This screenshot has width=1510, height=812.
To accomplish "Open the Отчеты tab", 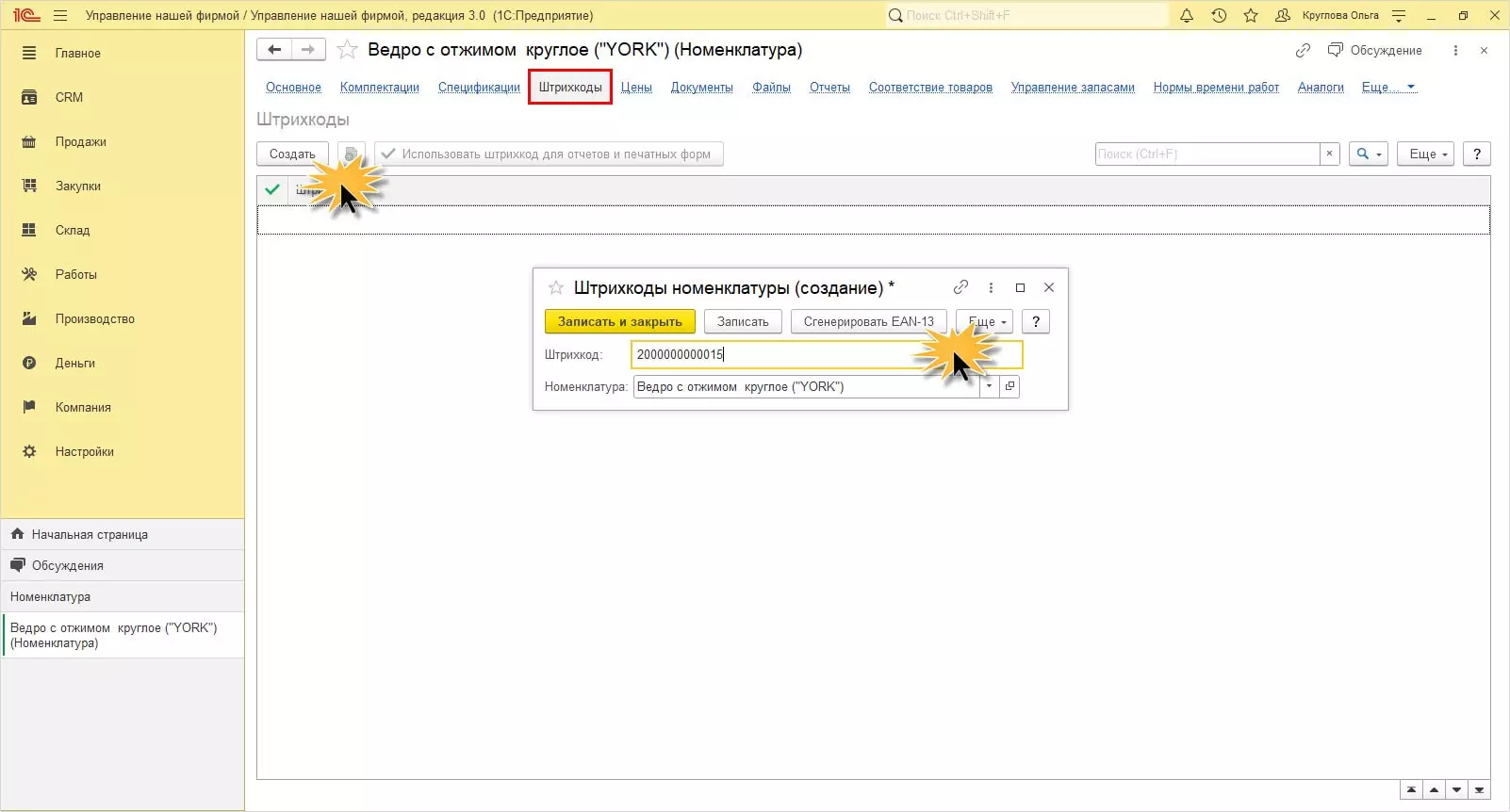I will coord(829,88).
